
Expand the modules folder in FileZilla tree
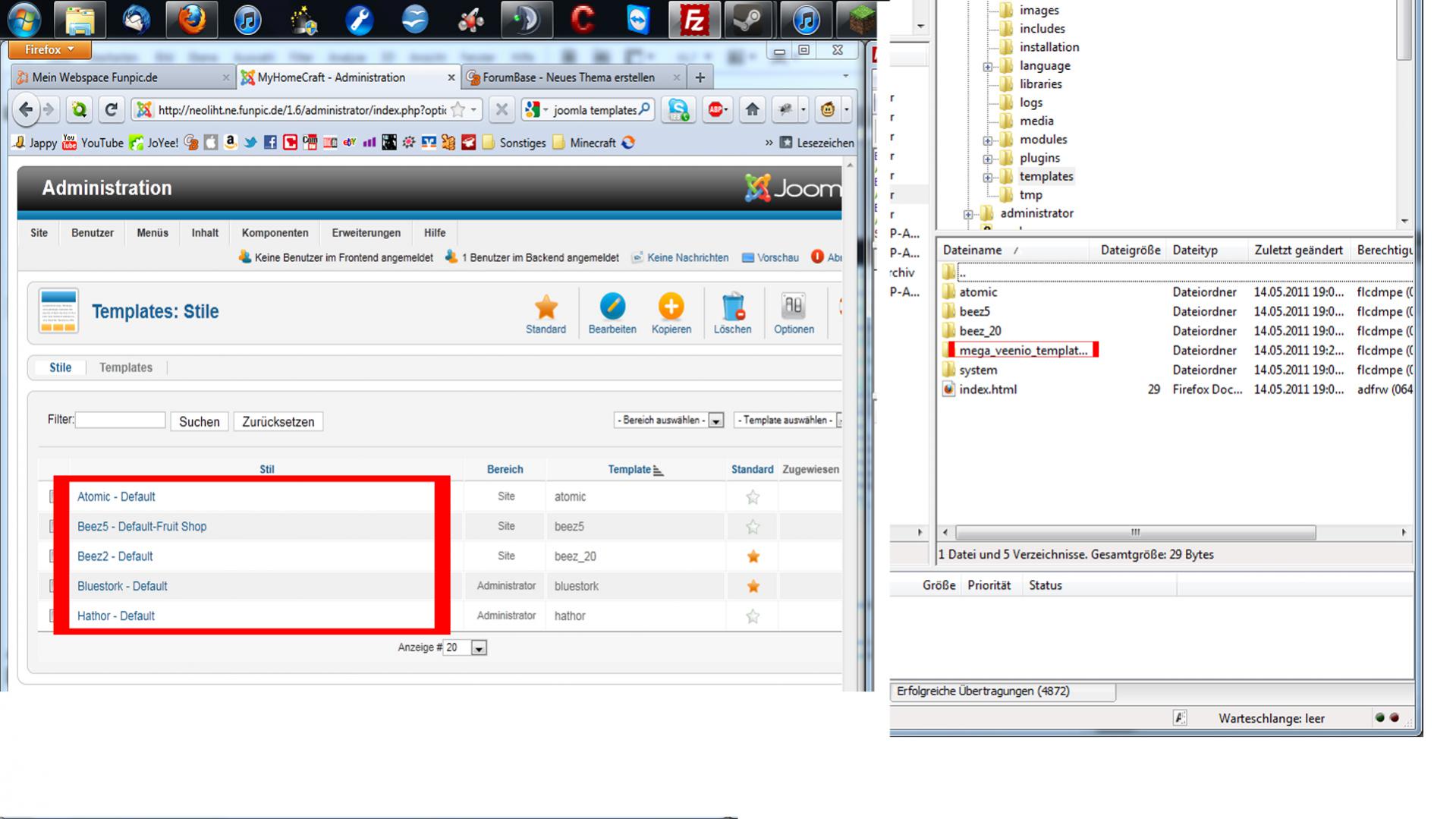click(x=987, y=140)
